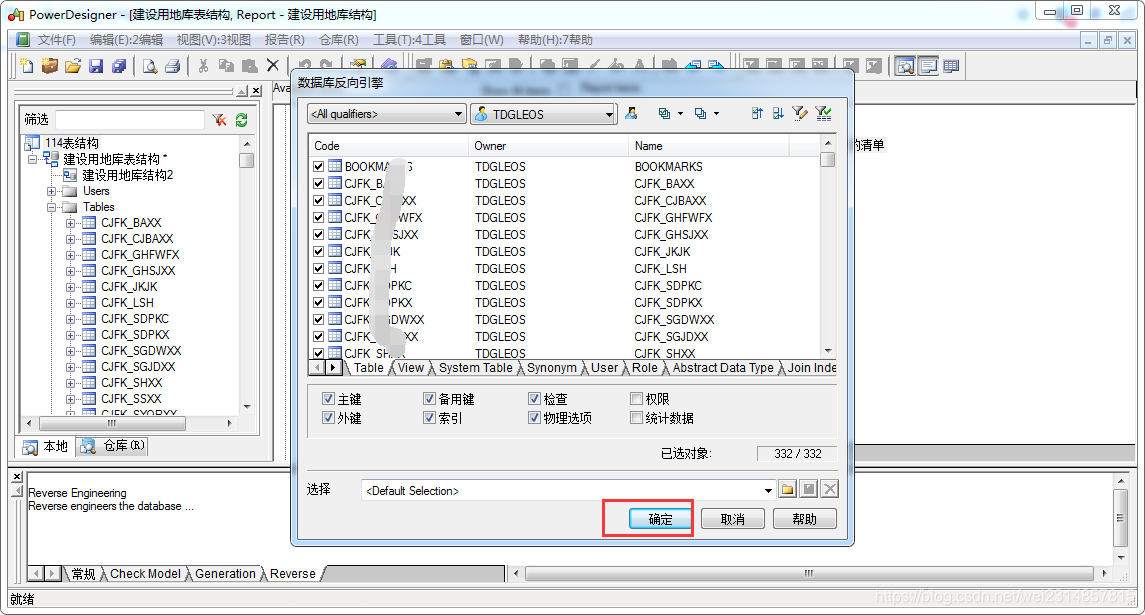Click the Delete X toolbar icon

pos(272,66)
